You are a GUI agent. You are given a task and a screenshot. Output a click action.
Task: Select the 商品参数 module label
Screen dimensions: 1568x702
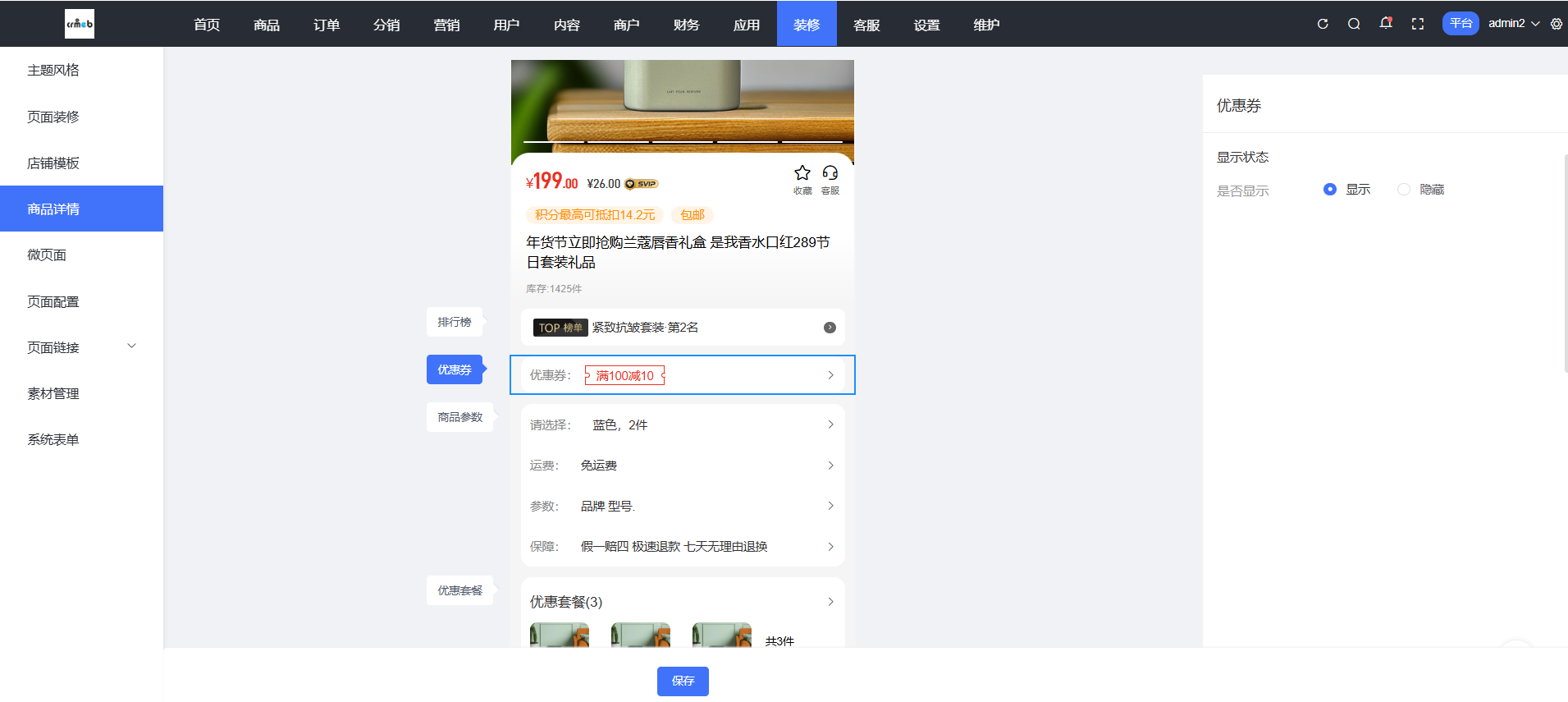[459, 417]
